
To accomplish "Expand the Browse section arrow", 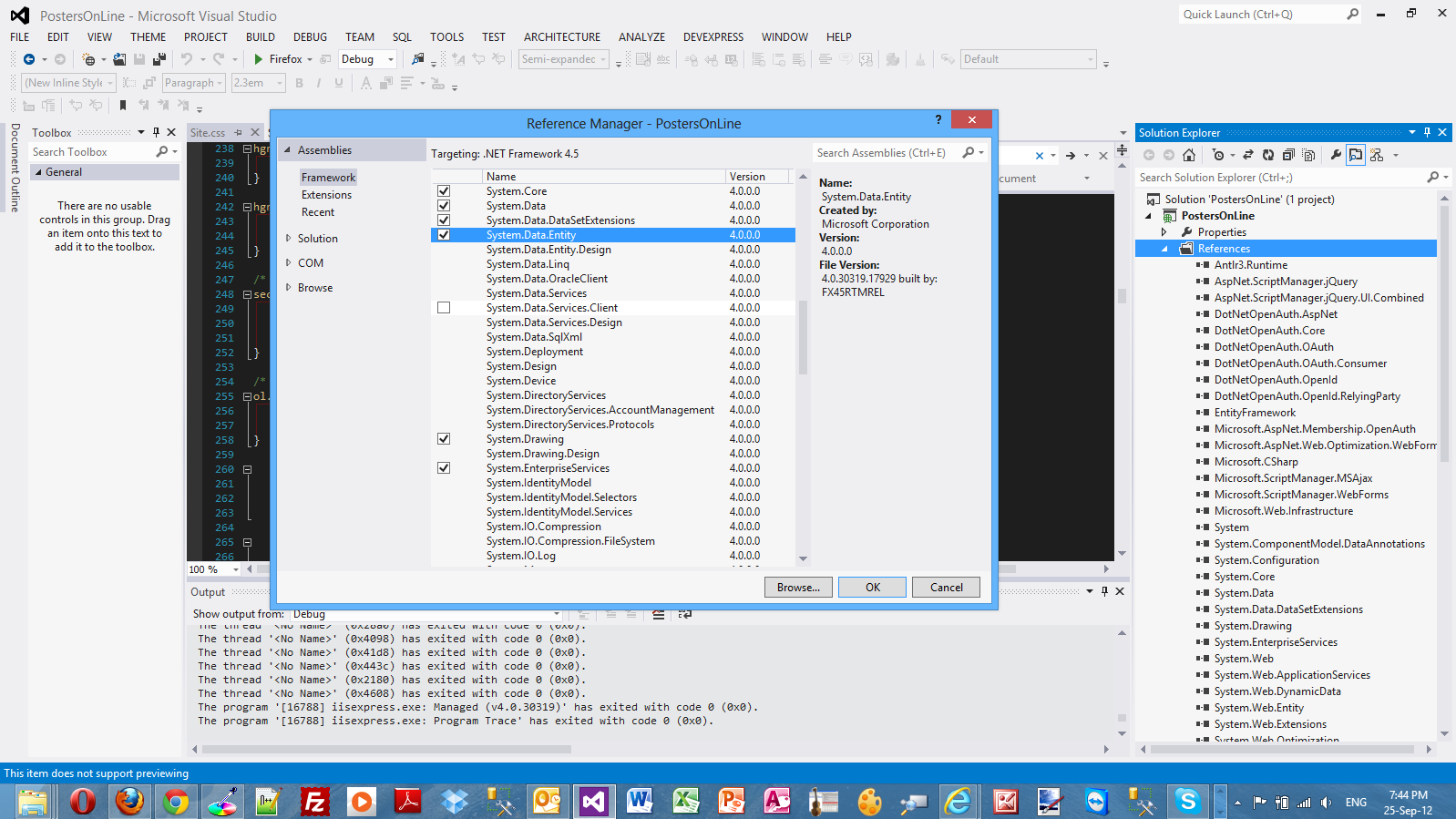I will pyautogui.click(x=288, y=288).
